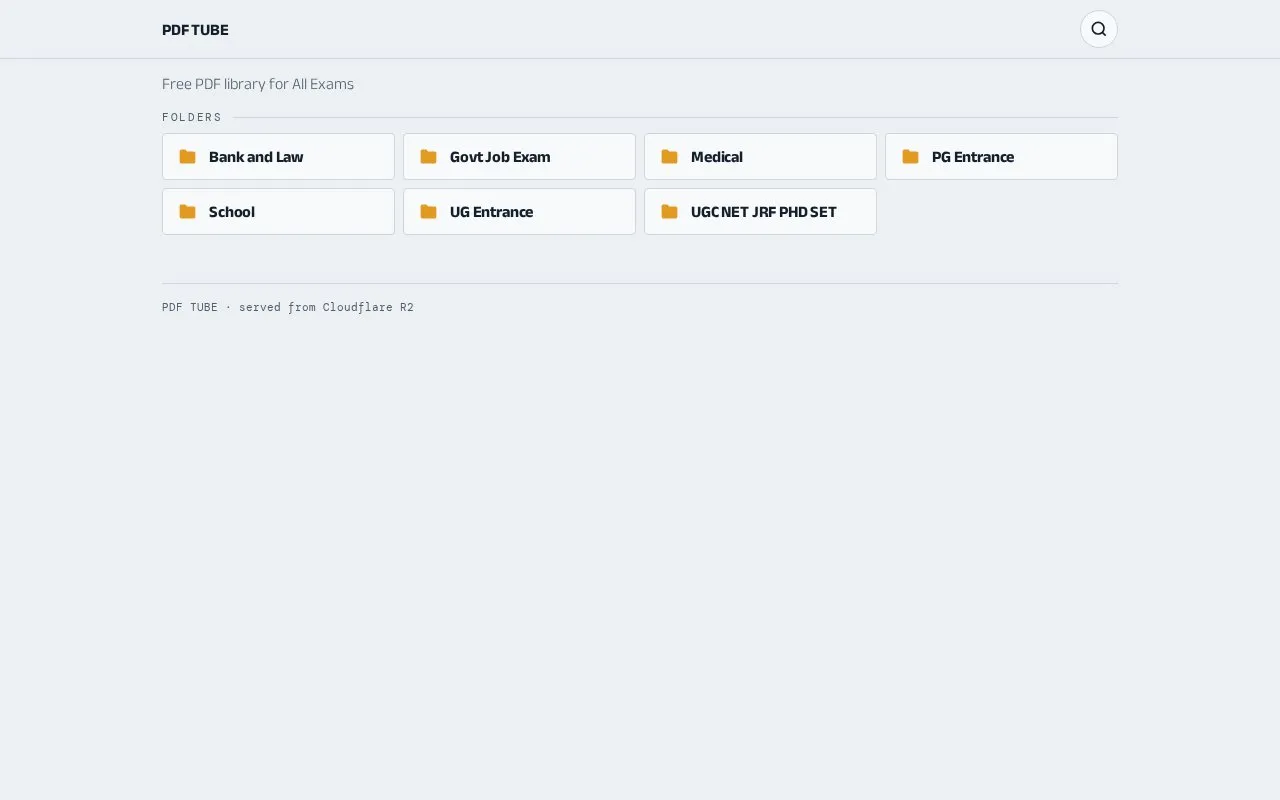Click the School folder icon
The height and width of the screenshot is (800, 1280).
tap(187, 212)
